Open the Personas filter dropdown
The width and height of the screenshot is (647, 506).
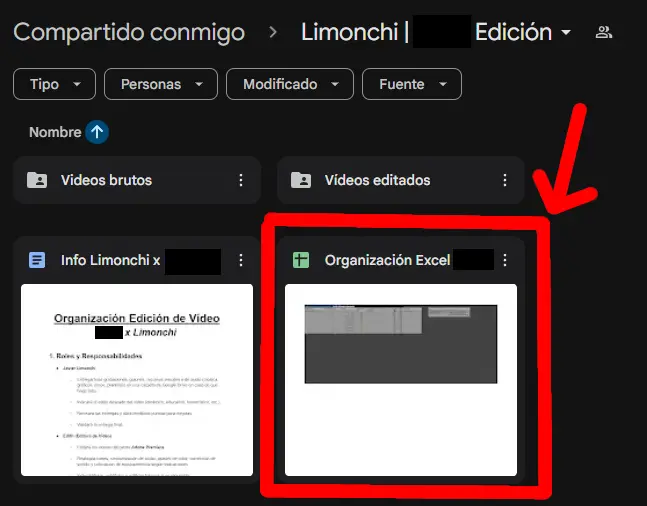tap(160, 85)
